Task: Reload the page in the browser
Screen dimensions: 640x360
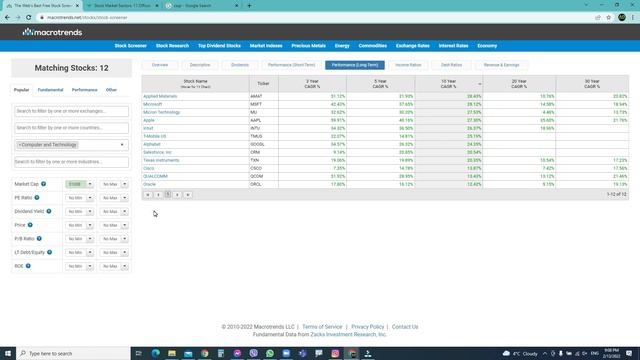Action: click(x=29, y=18)
